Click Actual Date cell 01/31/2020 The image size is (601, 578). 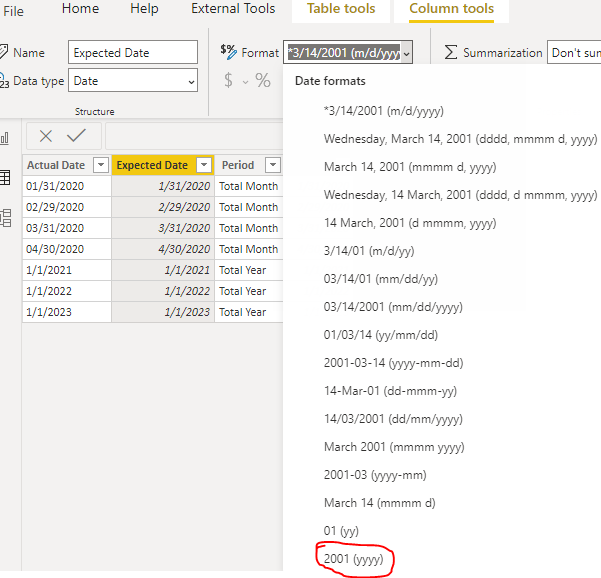pos(67,186)
